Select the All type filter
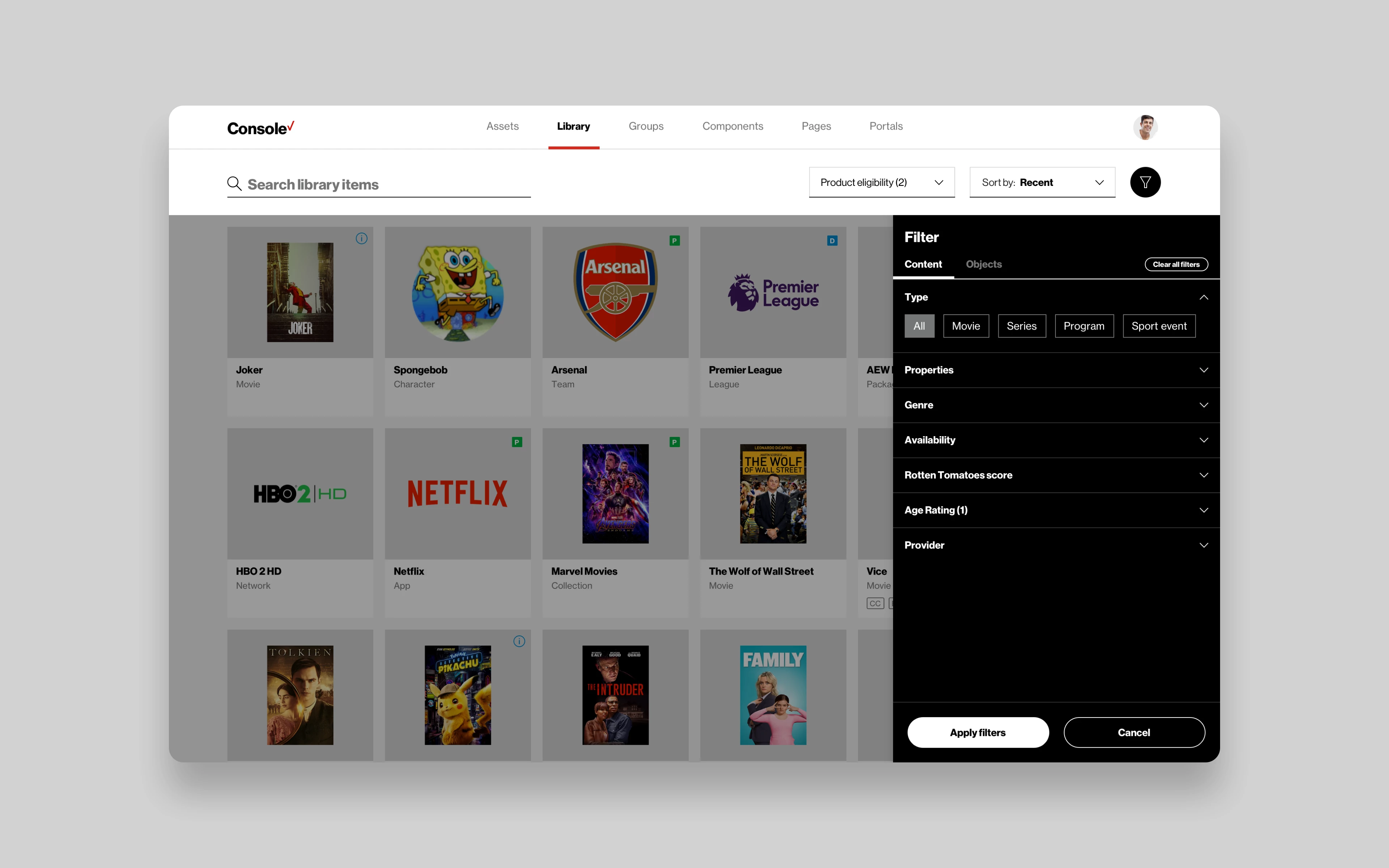 pyautogui.click(x=919, y=326)
